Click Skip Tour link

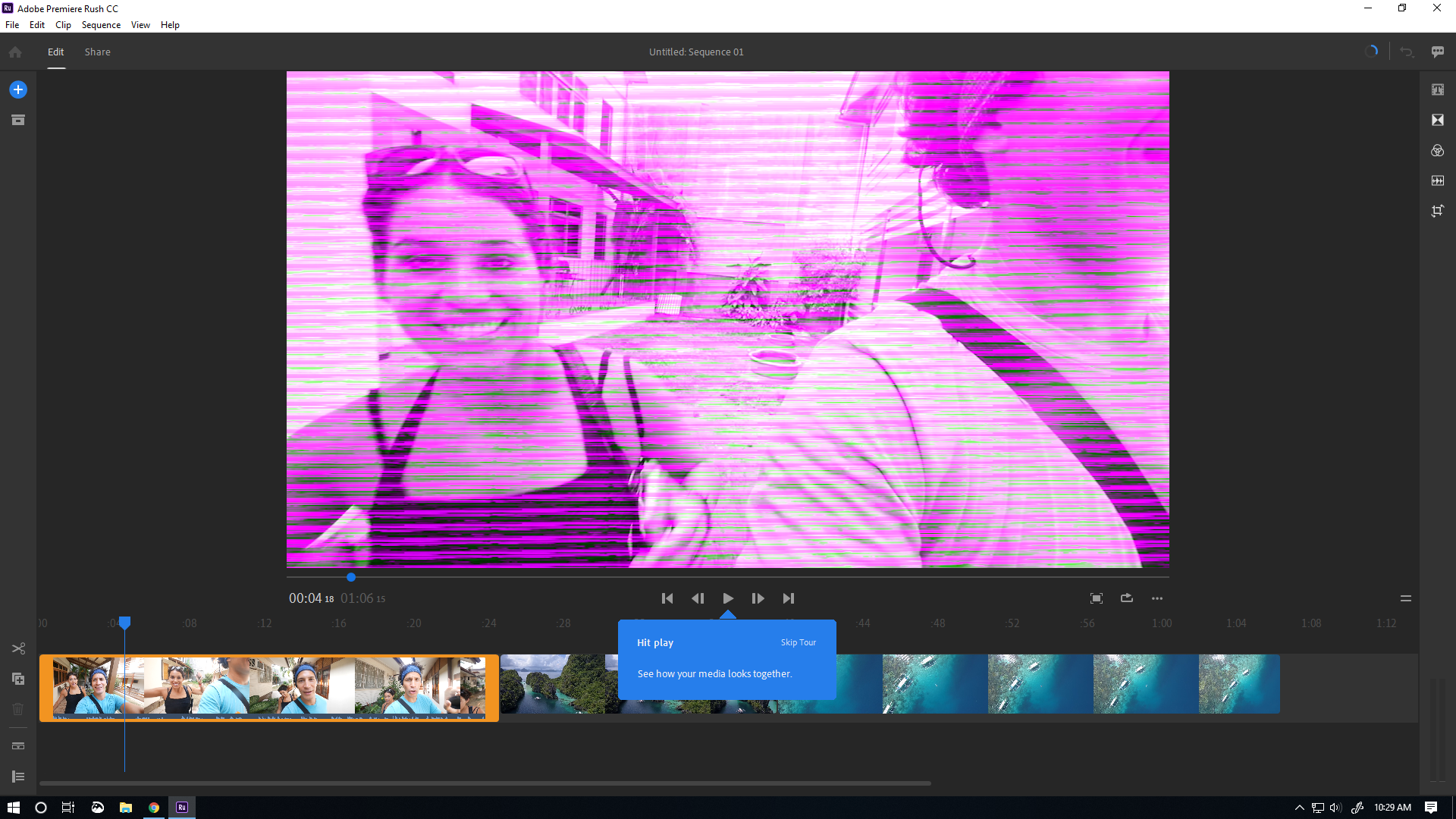tap(799, 642)
